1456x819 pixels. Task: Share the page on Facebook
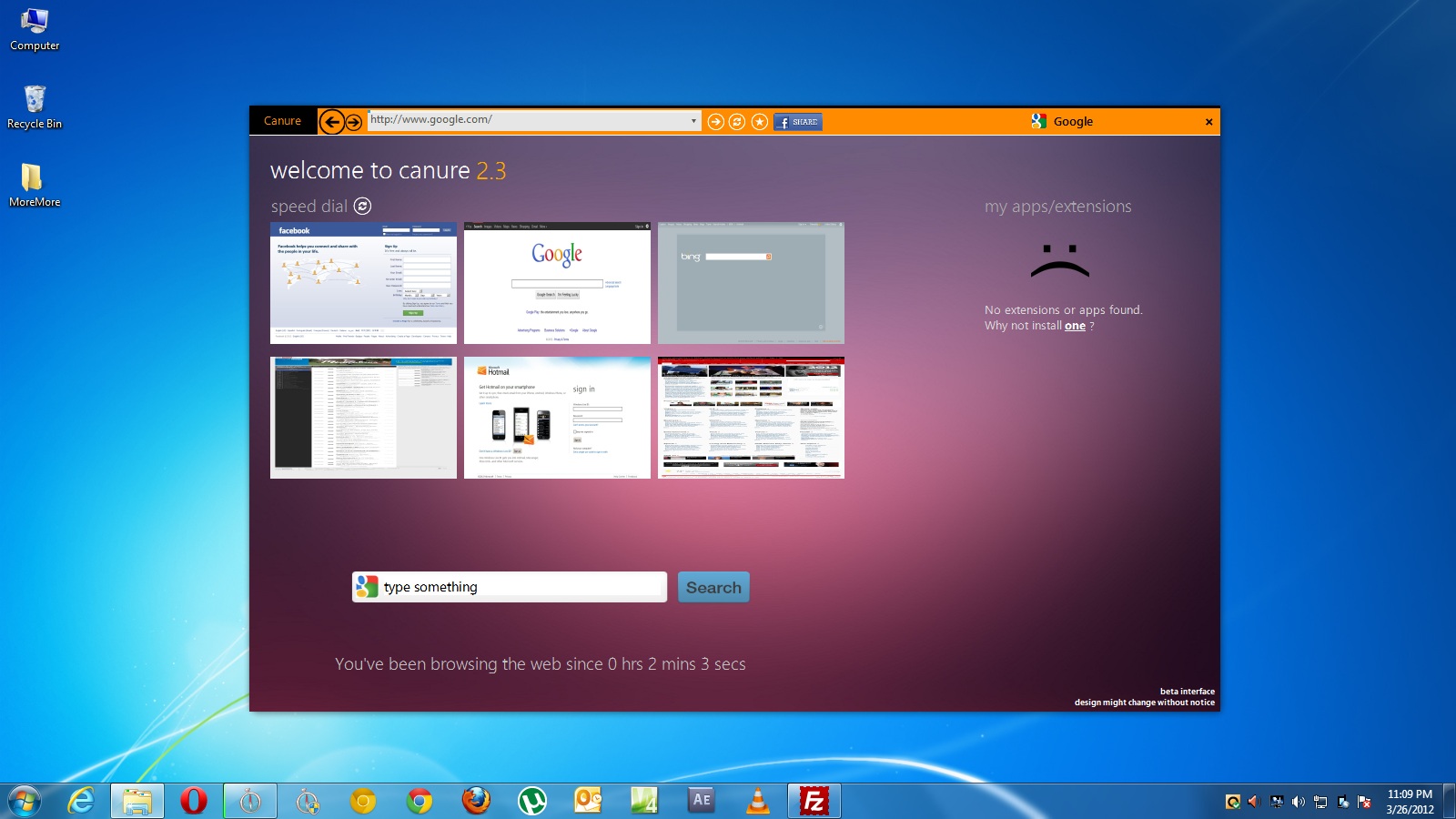[798, 121]
